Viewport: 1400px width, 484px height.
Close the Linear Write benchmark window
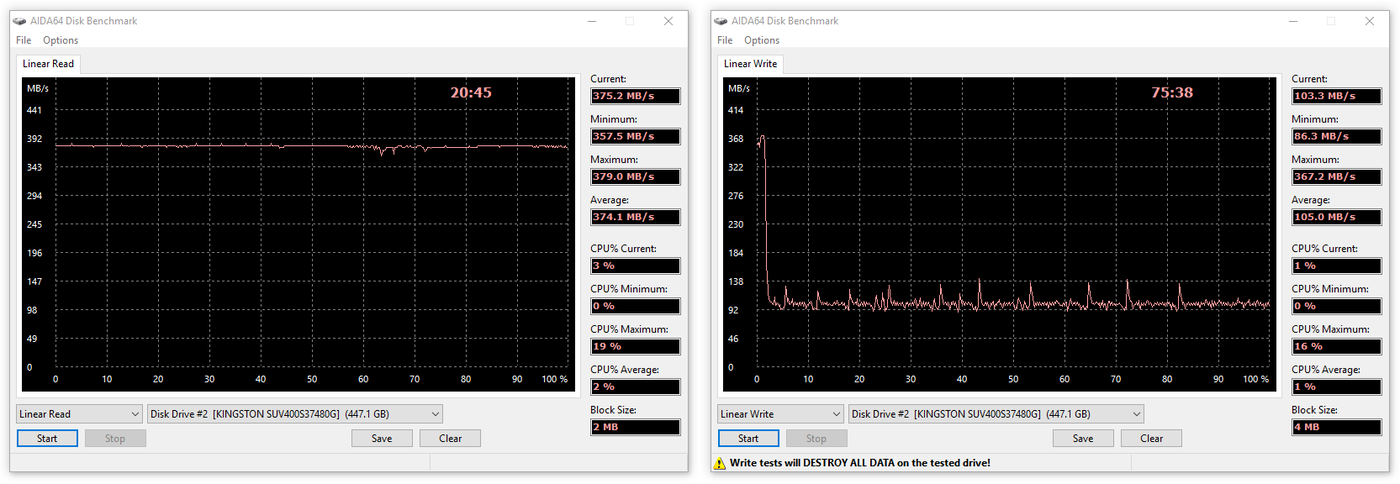click(x=1369, y=21)
